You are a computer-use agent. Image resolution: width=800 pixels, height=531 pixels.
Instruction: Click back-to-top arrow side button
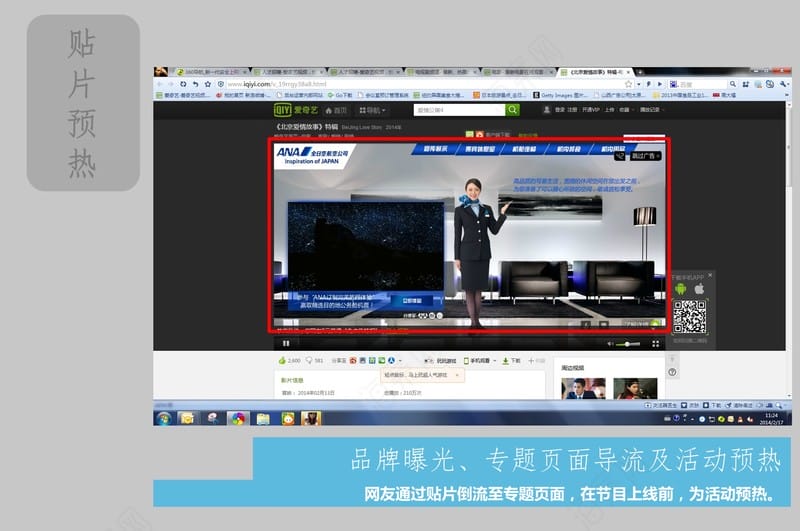(672, 358)
